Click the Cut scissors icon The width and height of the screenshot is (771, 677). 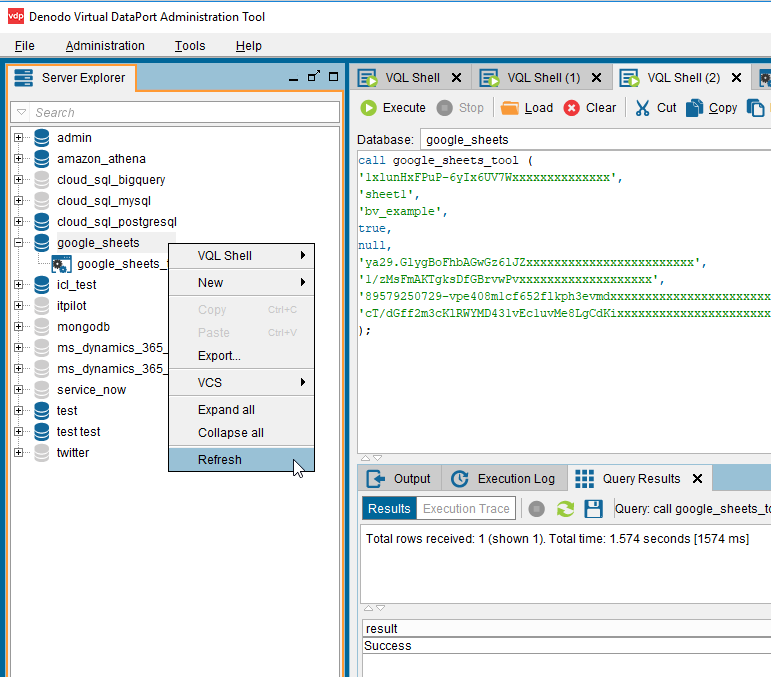(642, 108)
